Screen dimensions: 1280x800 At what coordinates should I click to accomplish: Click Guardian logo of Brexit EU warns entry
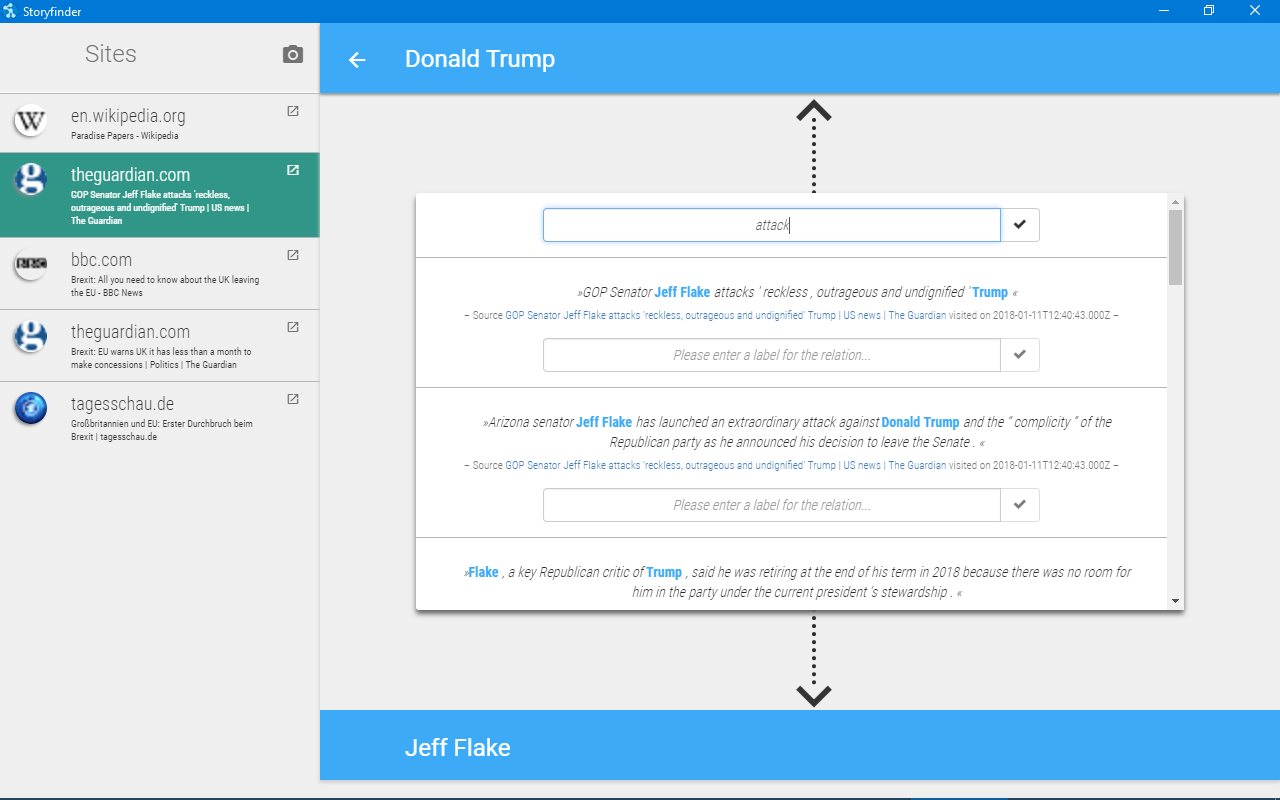coord(31,337)
